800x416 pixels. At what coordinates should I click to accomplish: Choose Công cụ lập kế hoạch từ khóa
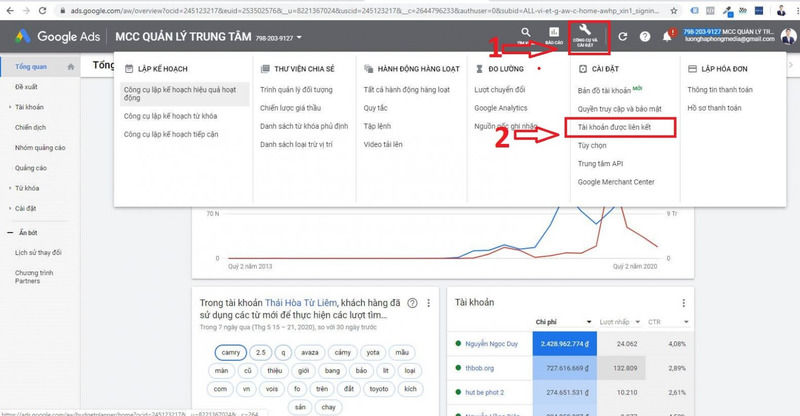[x=170, y=116]
